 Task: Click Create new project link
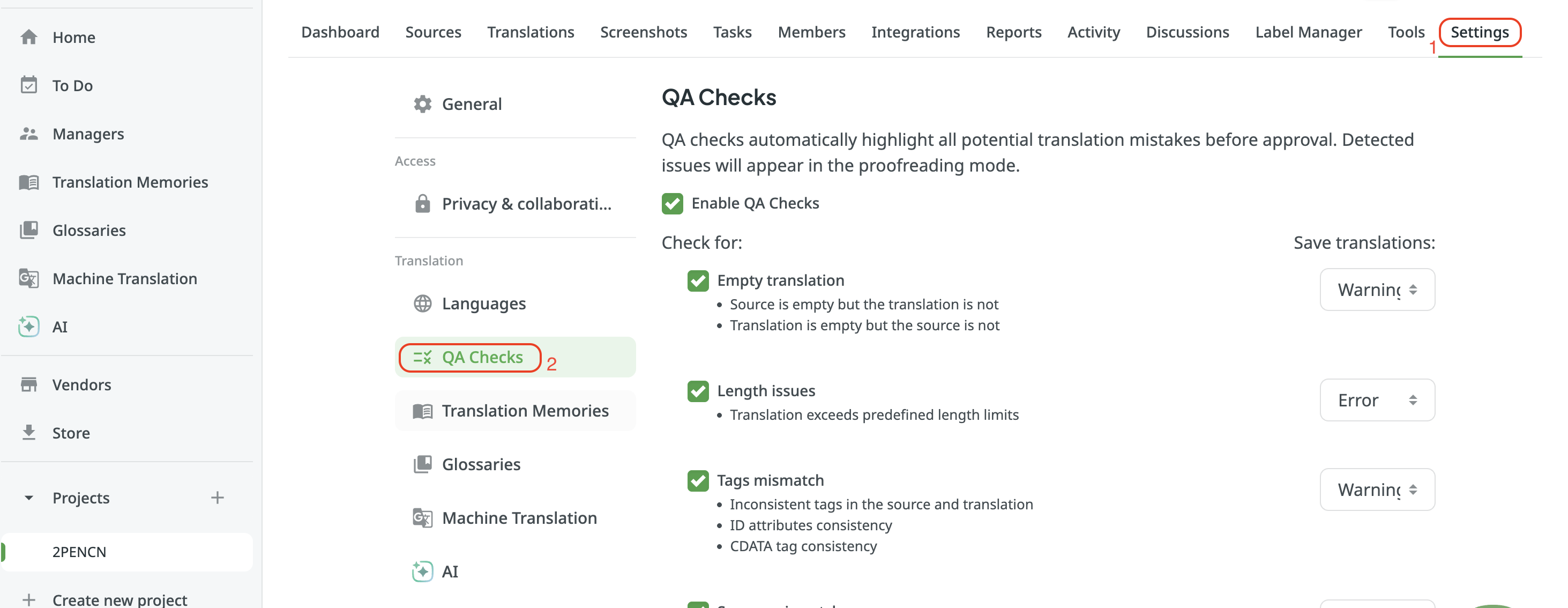click(120, 599)
